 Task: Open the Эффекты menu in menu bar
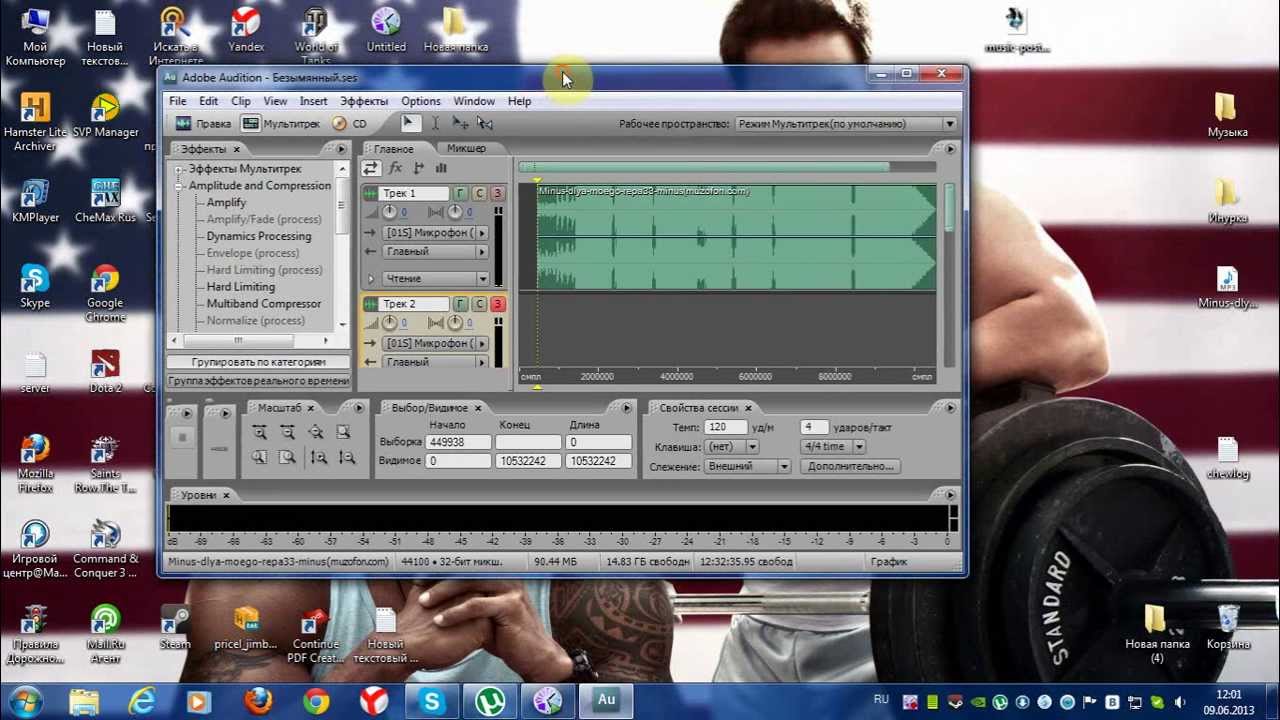click(x=364, y=101)
